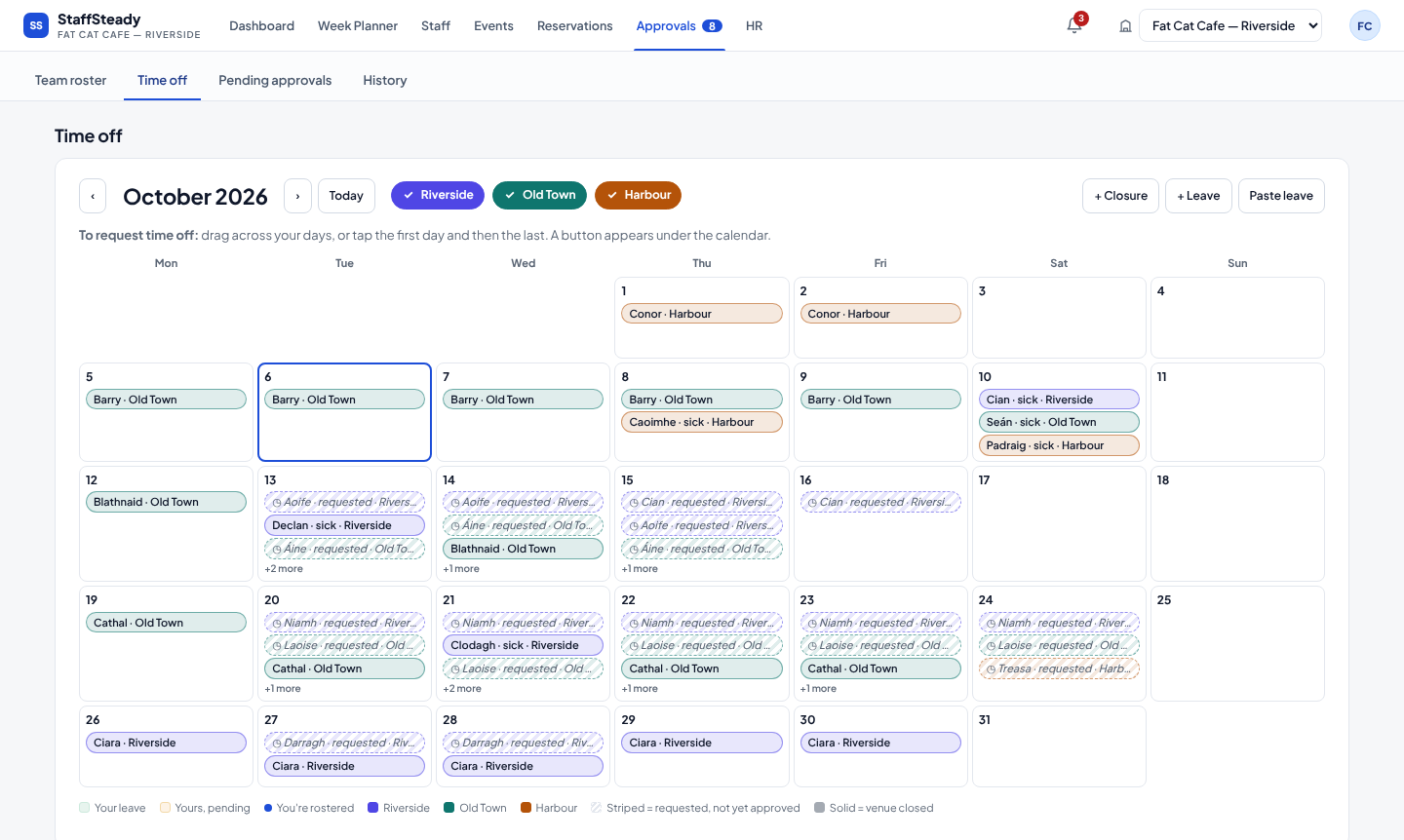Open Reservations in top navigation
The height and width of the screenshot is (840, 1404).
pyautogui.click(x=575, y=25)
